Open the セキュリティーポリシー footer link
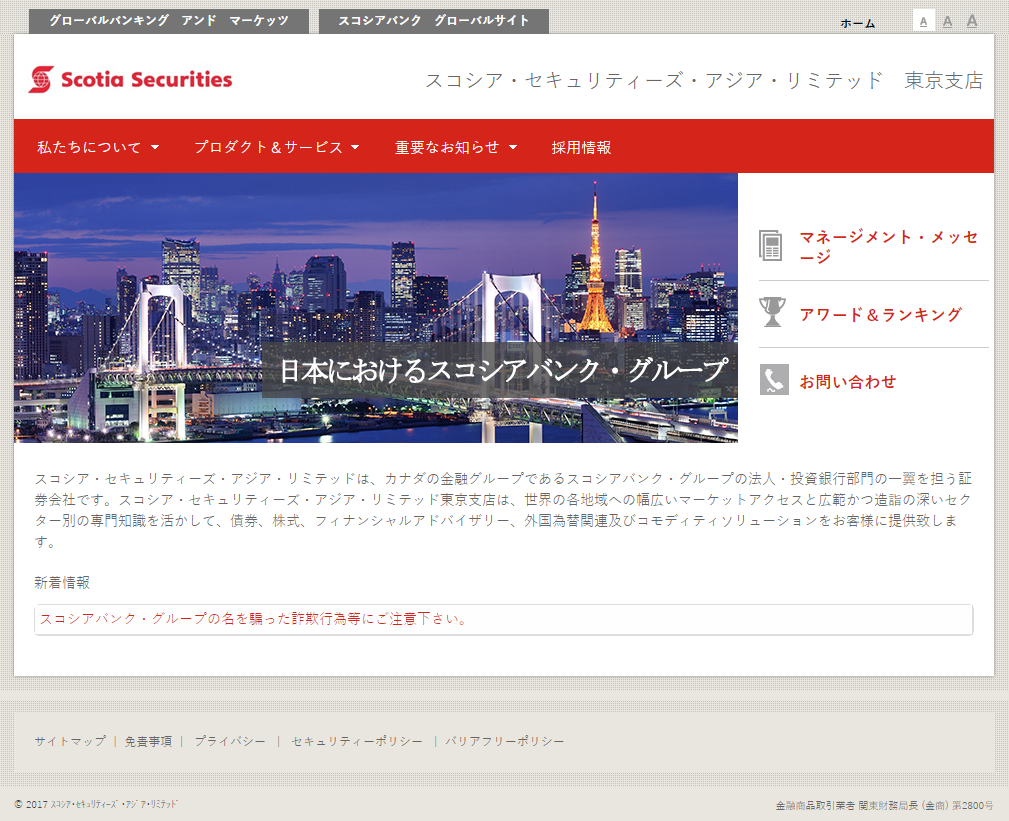The image size is (1009, 821). pos(356,741)
